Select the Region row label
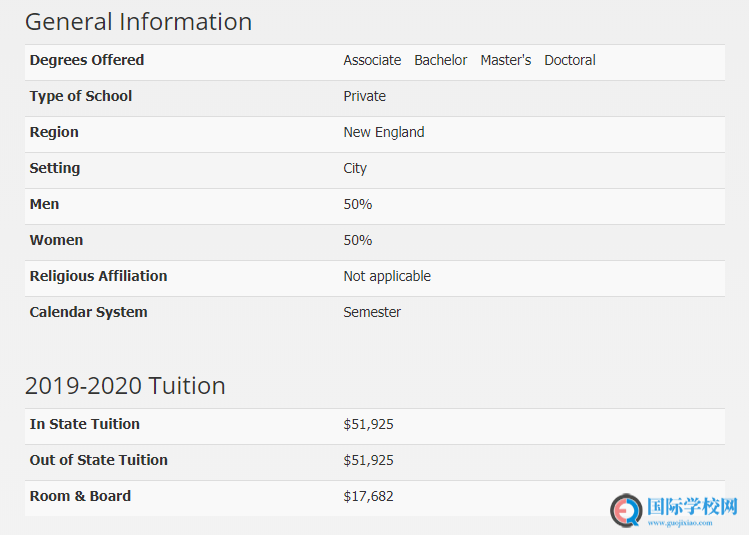749x535 pixels. coord(54,132)
